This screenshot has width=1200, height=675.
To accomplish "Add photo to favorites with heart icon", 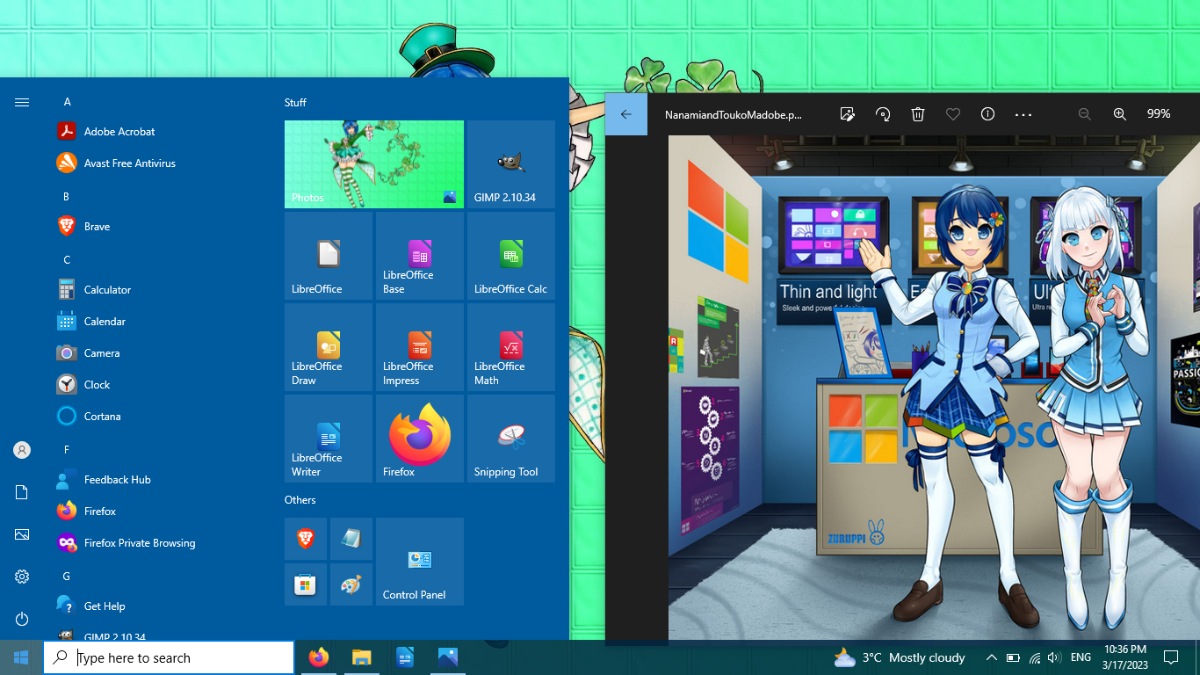I will point(953,114).
